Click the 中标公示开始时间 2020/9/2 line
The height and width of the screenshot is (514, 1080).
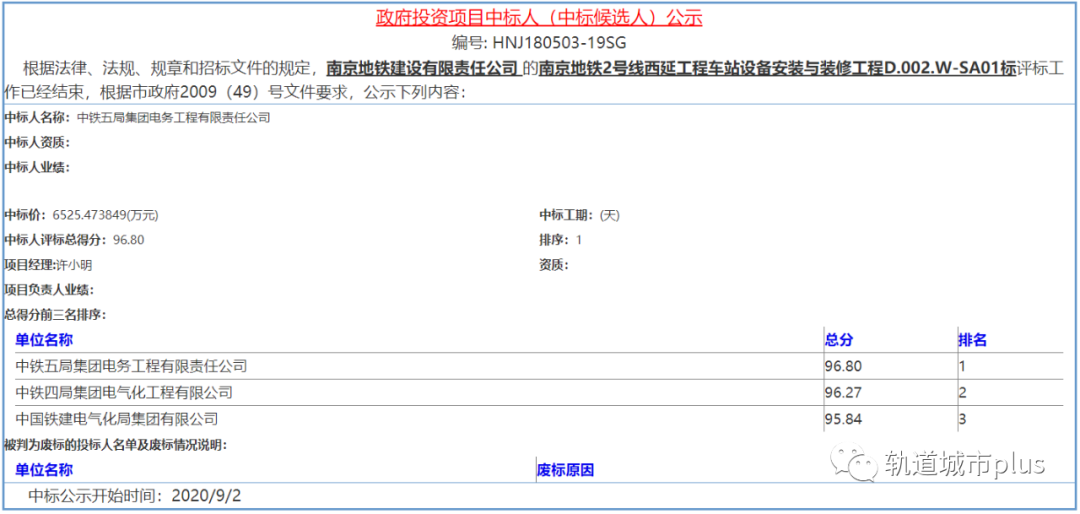click(135, 495)
